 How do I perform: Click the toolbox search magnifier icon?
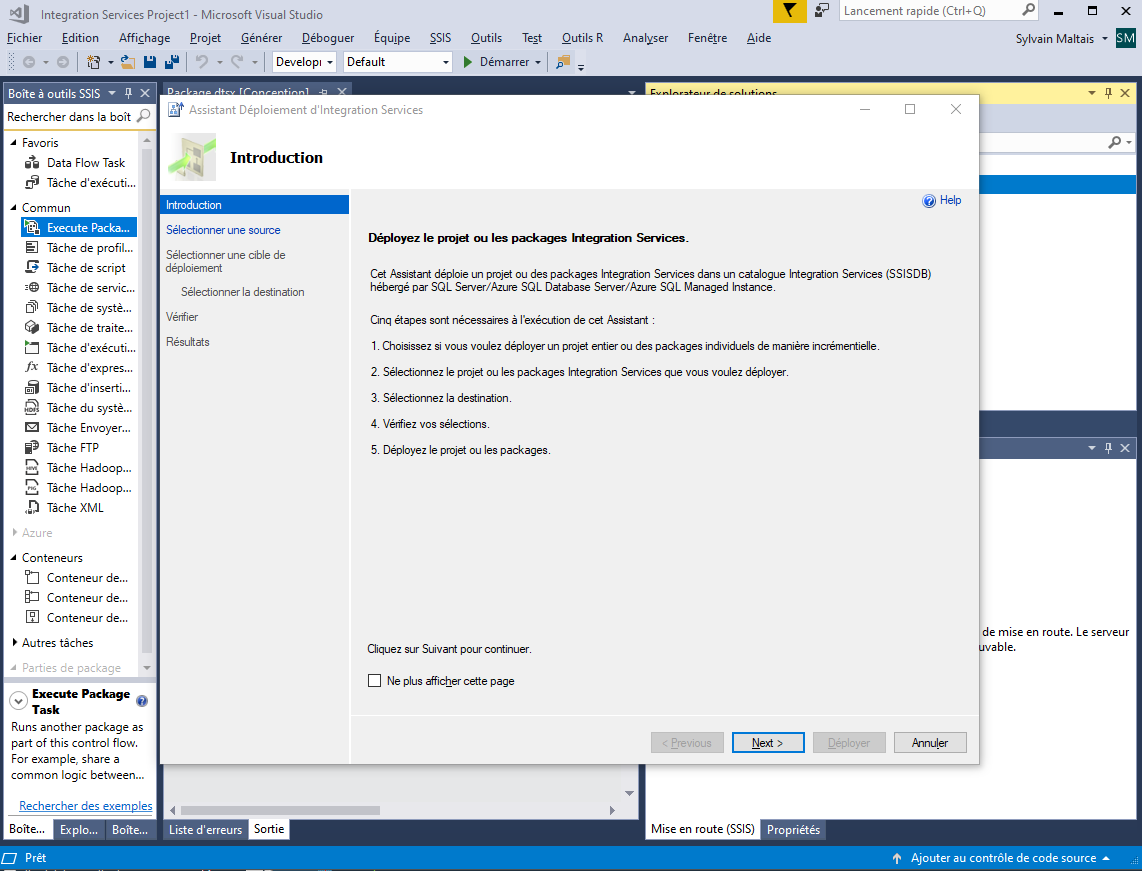143,117
